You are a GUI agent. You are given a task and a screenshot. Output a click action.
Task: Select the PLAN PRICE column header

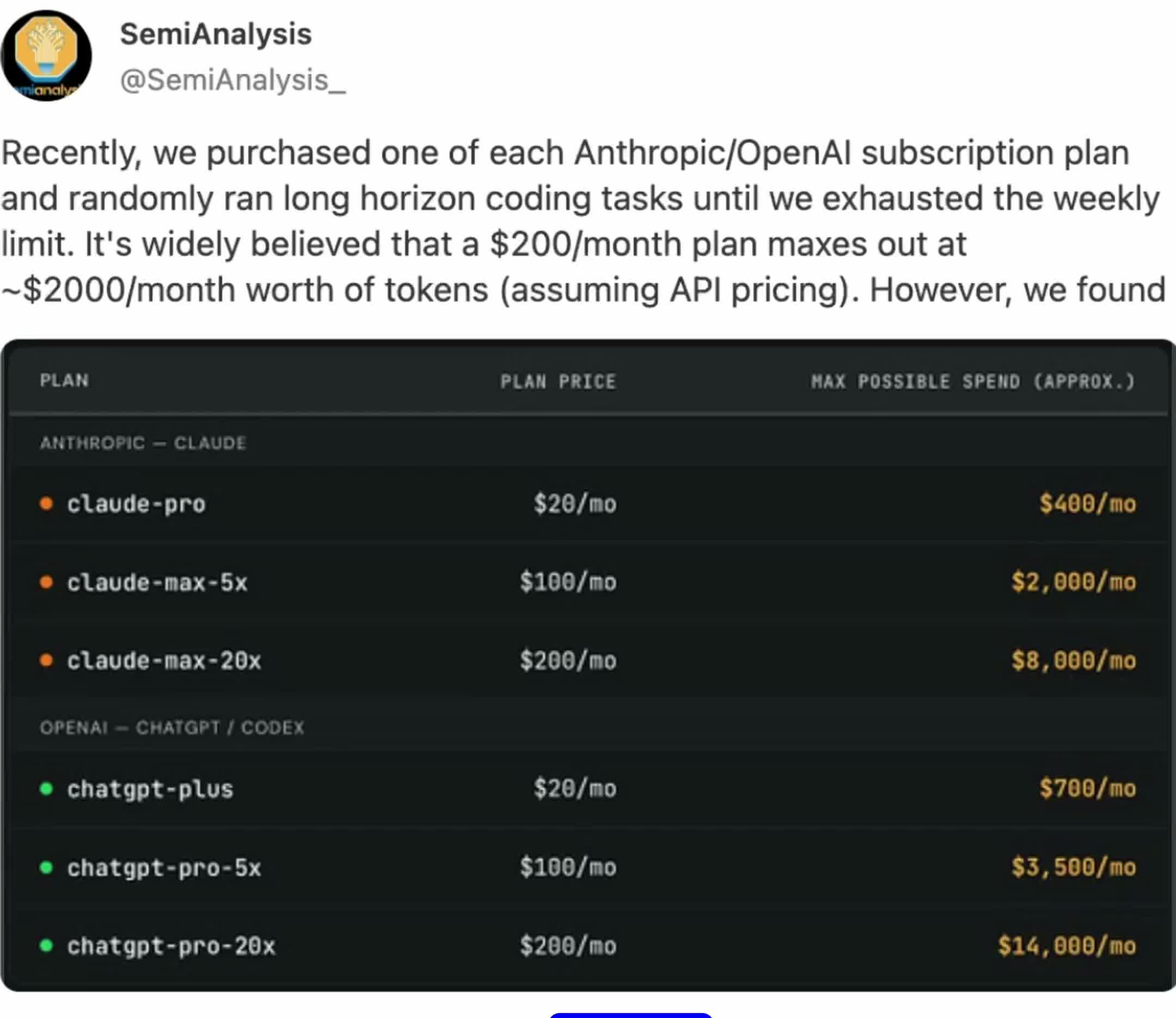(x=558, y=381)
